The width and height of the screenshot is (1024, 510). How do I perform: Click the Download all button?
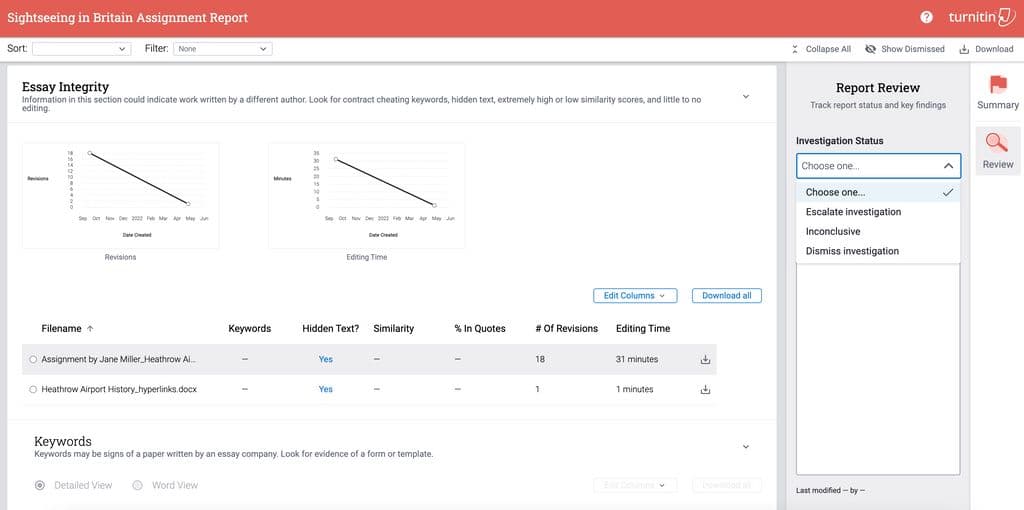coord(726,296)
